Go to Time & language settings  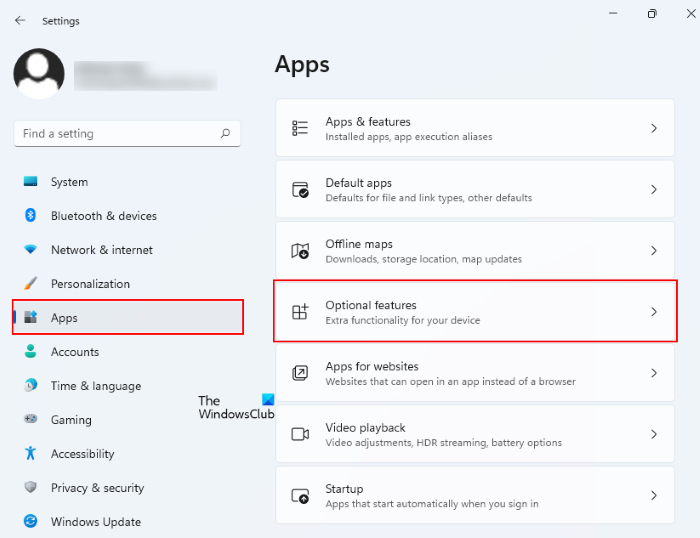coord(96,386)
